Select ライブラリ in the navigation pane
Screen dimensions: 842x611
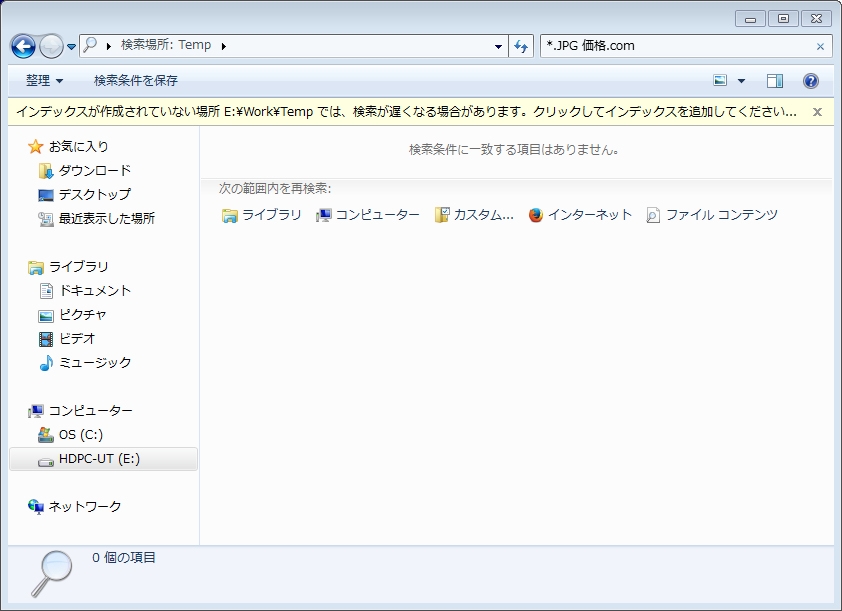[78, 267]
